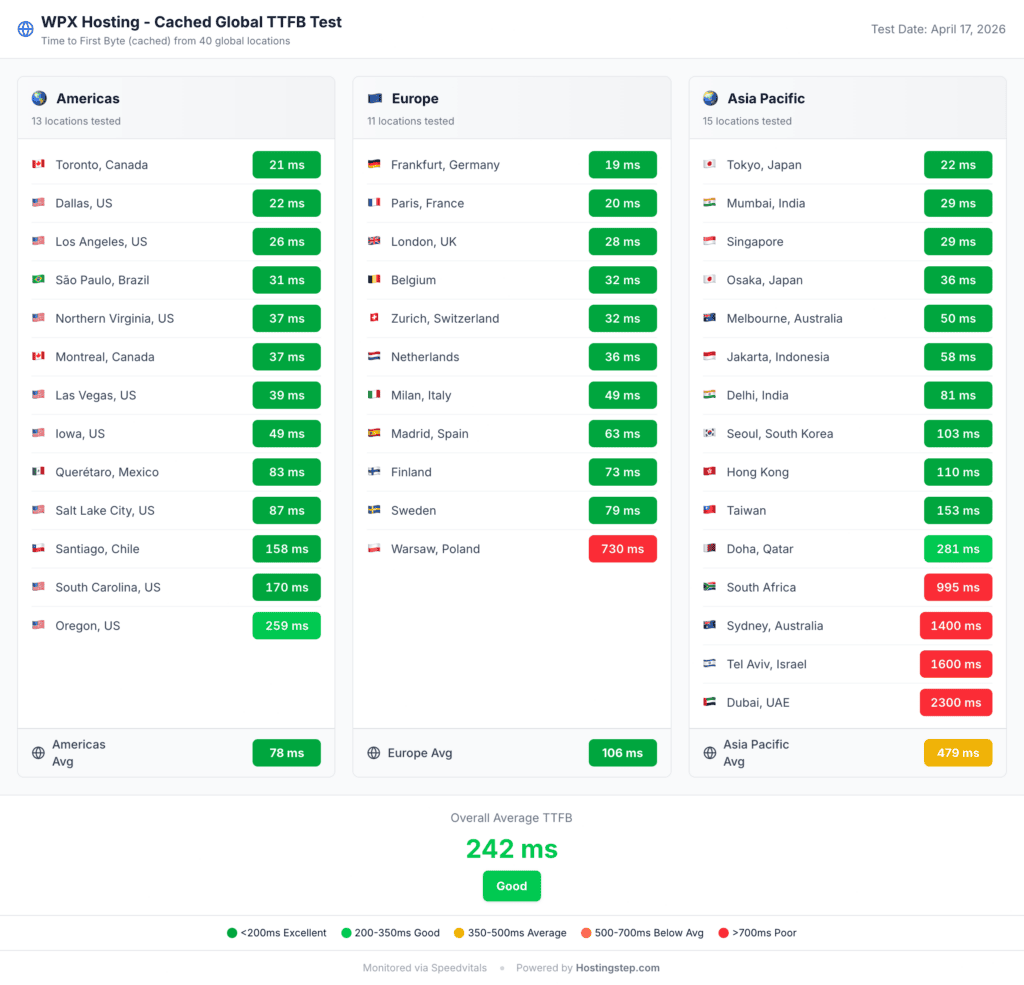Click the South Korea flag next to Seoul
This screenshot has width=1024, height=985.
point(710,433)
